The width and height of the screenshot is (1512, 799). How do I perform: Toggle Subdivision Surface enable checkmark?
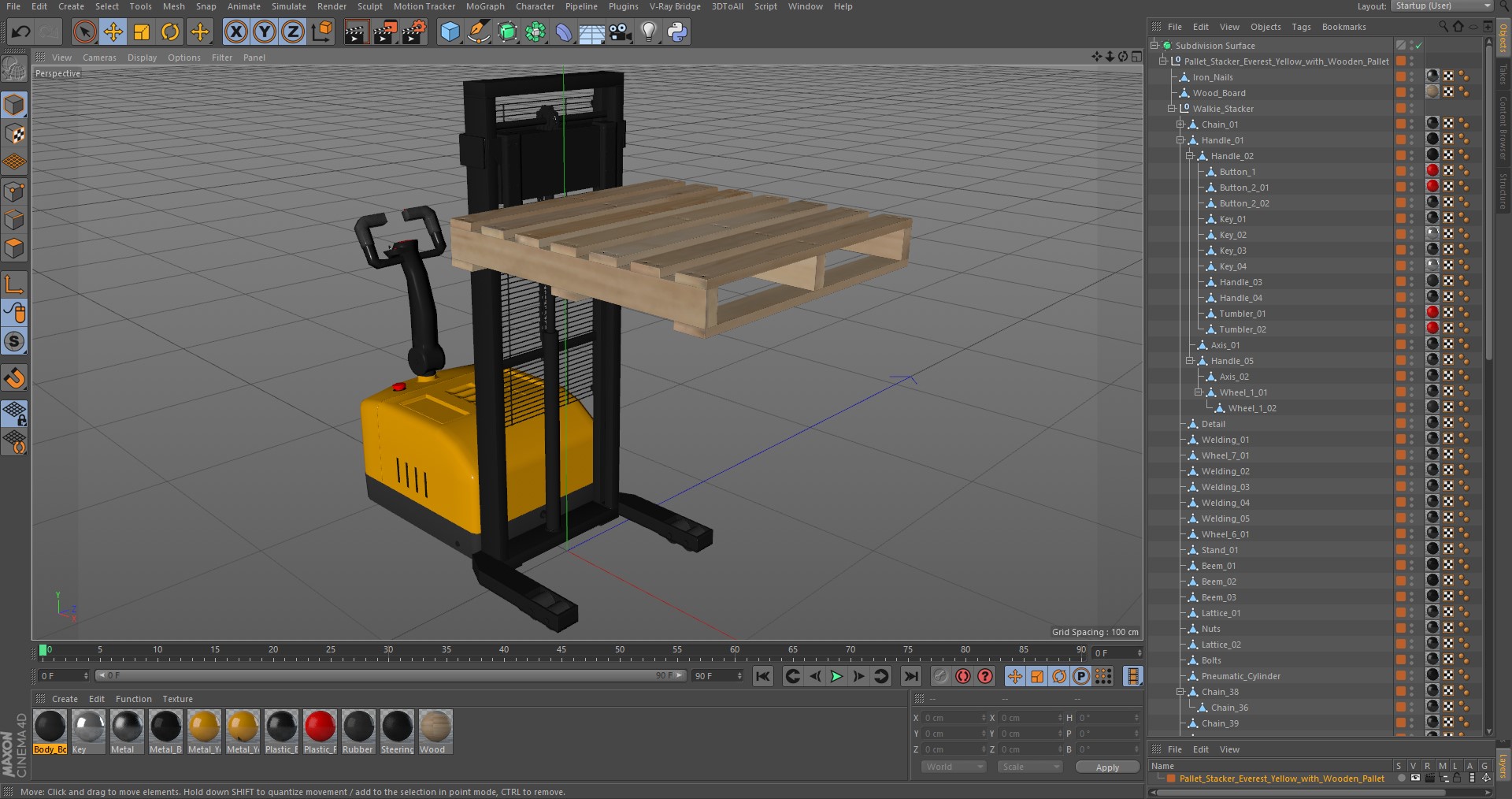1418,46
